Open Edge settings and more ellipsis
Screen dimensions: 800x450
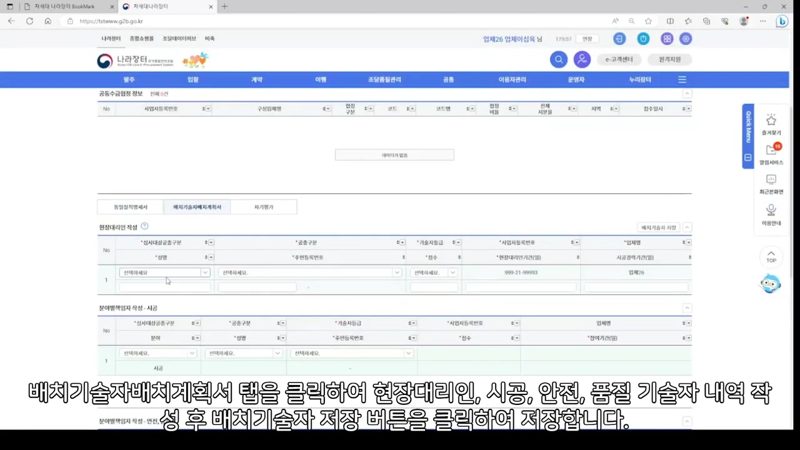point(763,21)
